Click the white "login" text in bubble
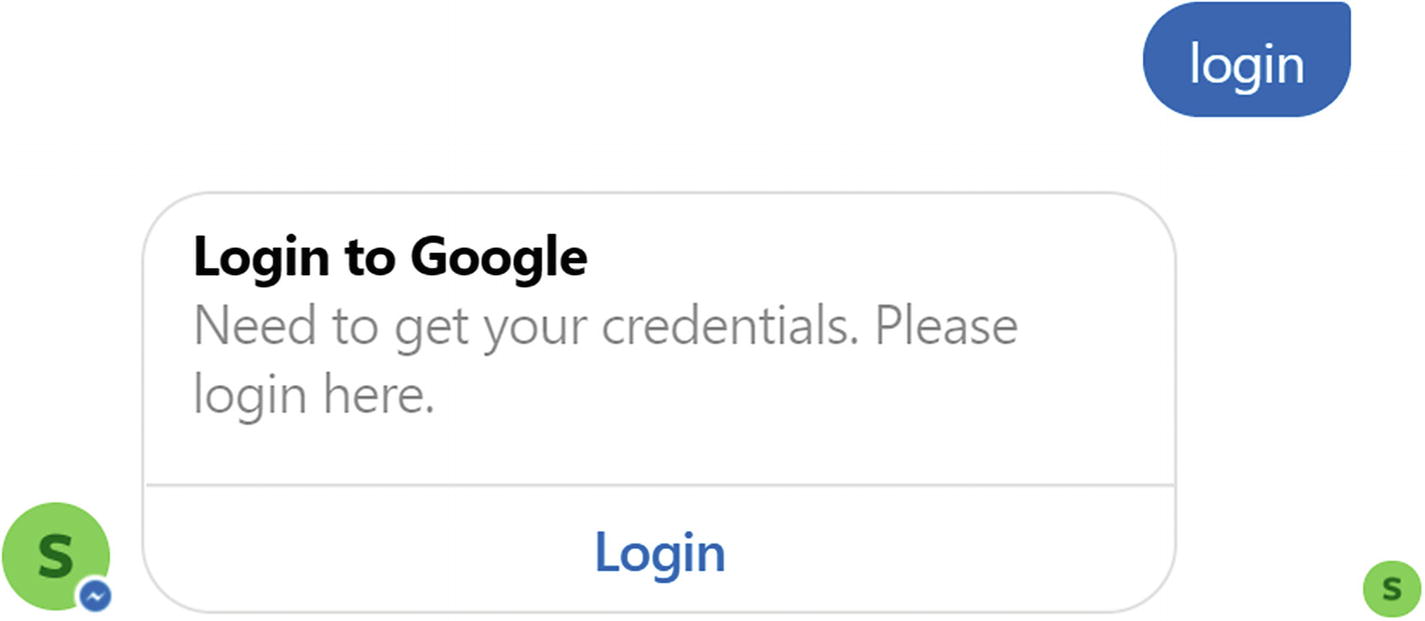 (1246, 64)
